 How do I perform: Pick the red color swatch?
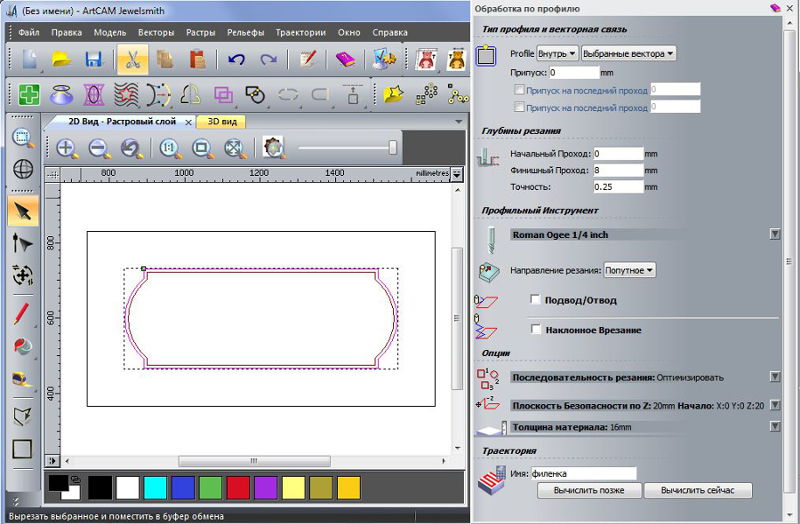(x=238, y=488)
